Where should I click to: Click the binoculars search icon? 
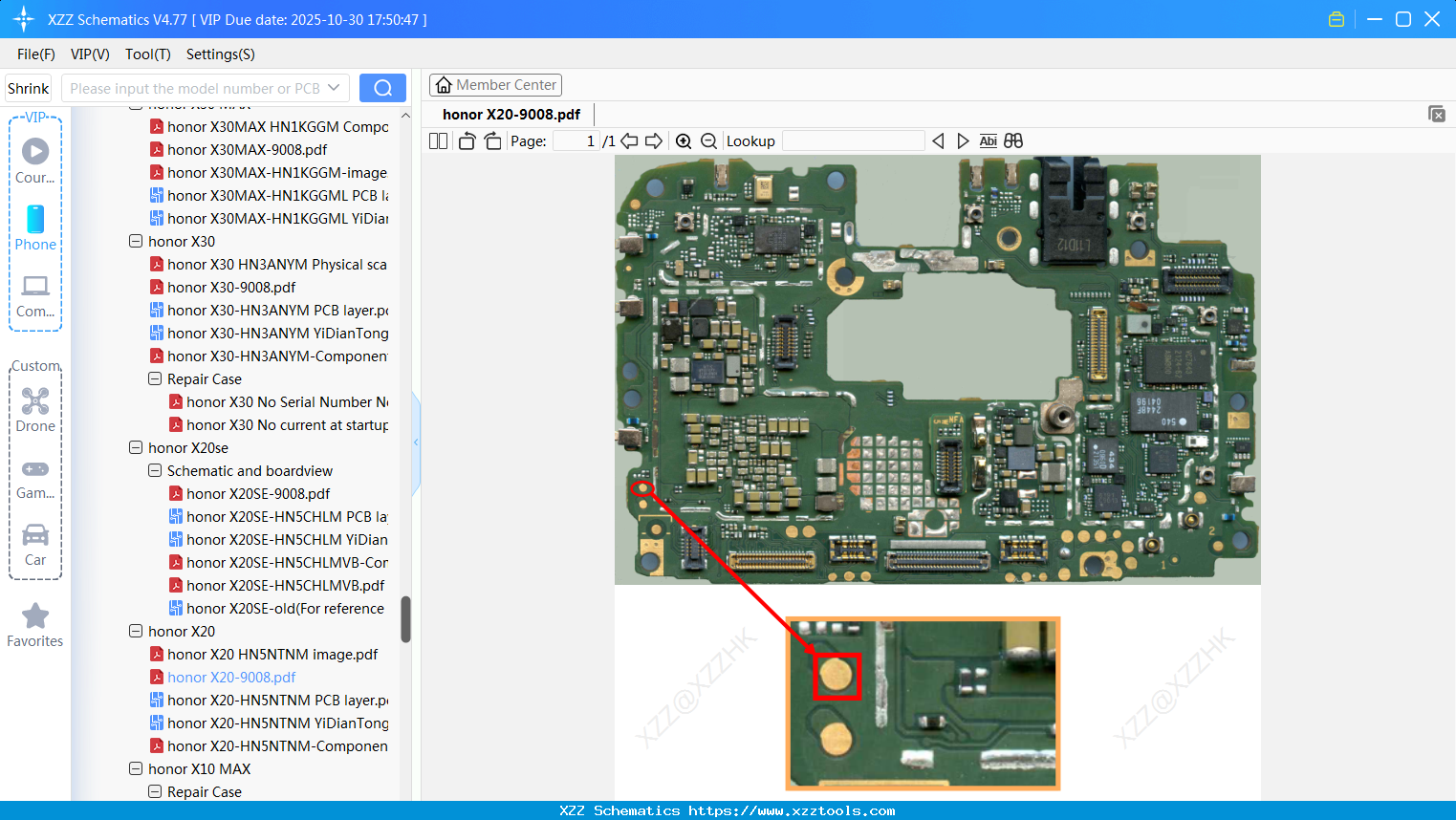click(x=1013, y=141)
